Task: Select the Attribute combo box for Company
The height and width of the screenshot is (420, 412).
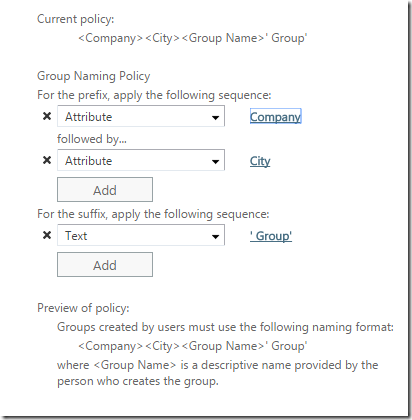Action: point(141,116)
